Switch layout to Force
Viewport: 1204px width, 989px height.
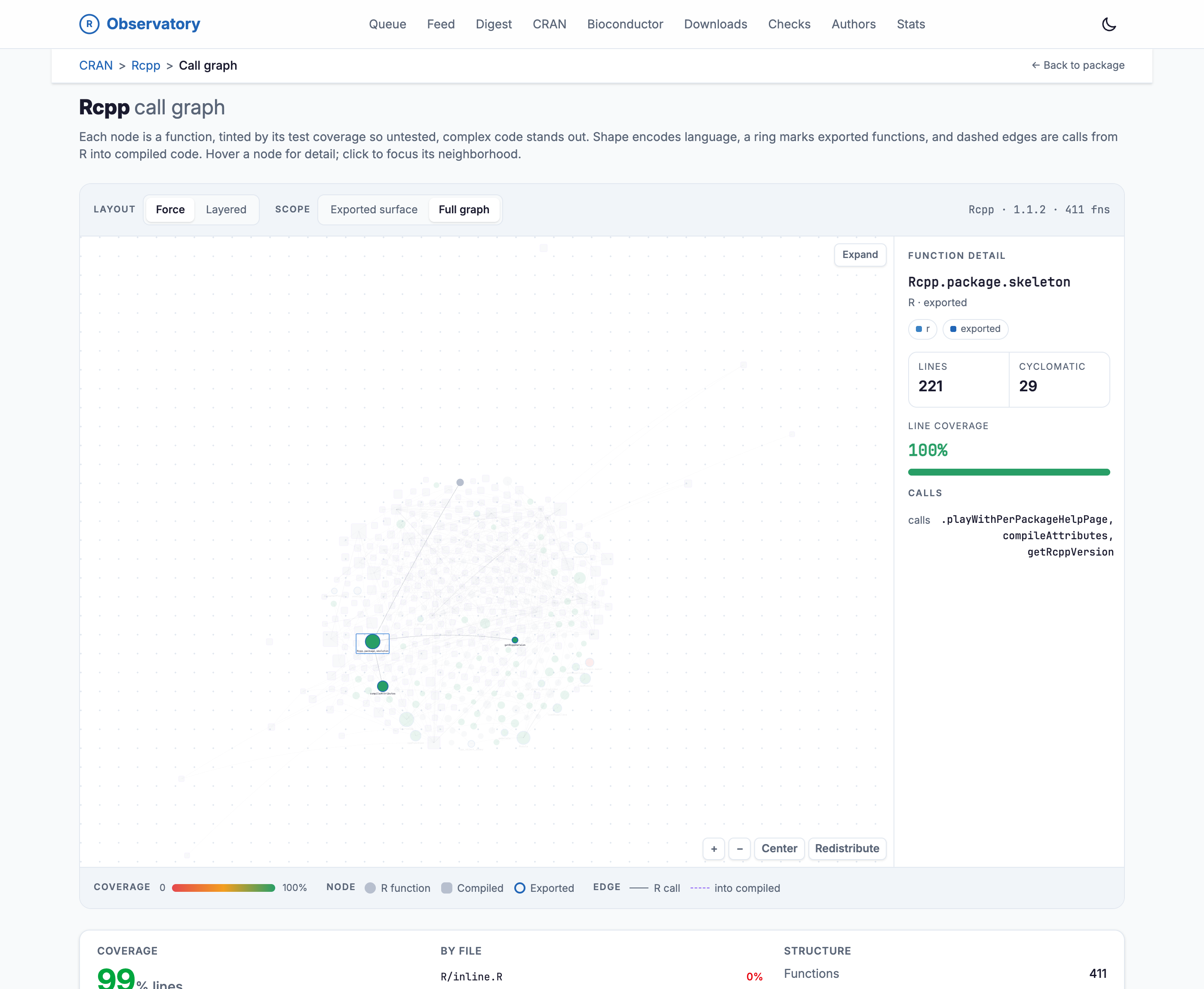170,210
